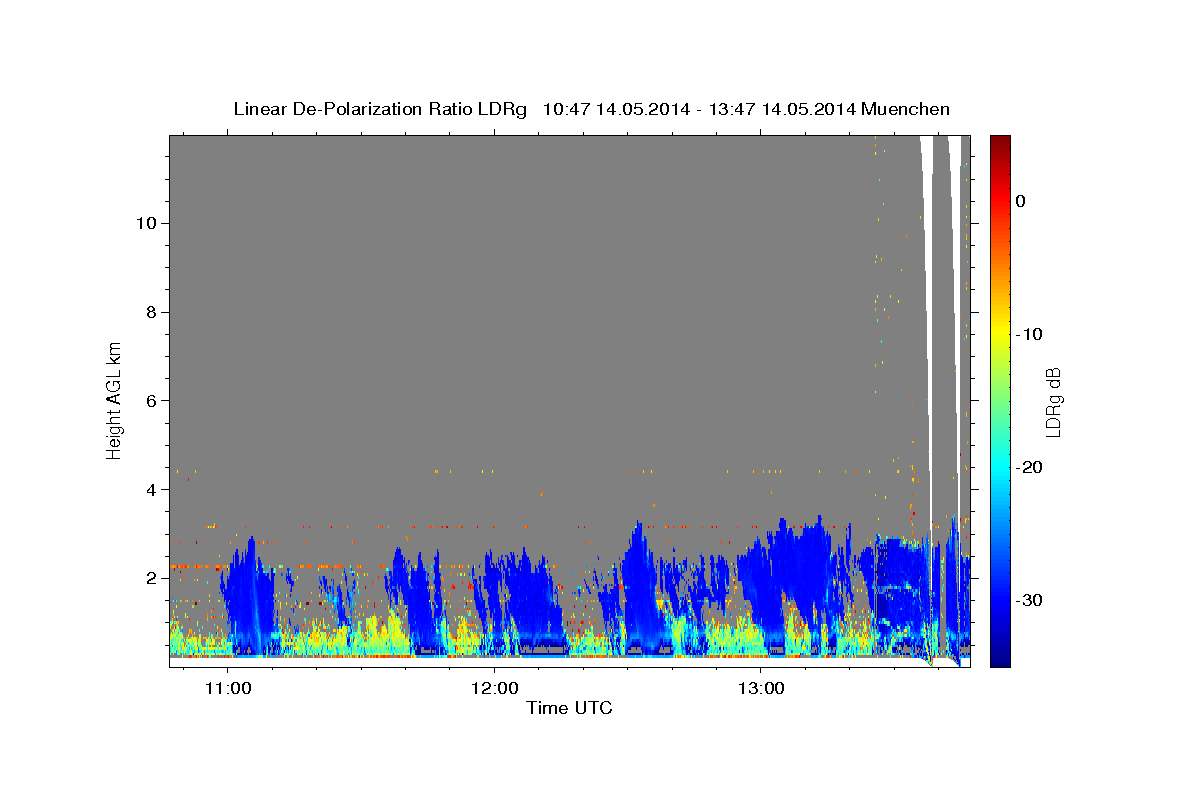Click the '11:00' time tick label

[229, 688]
